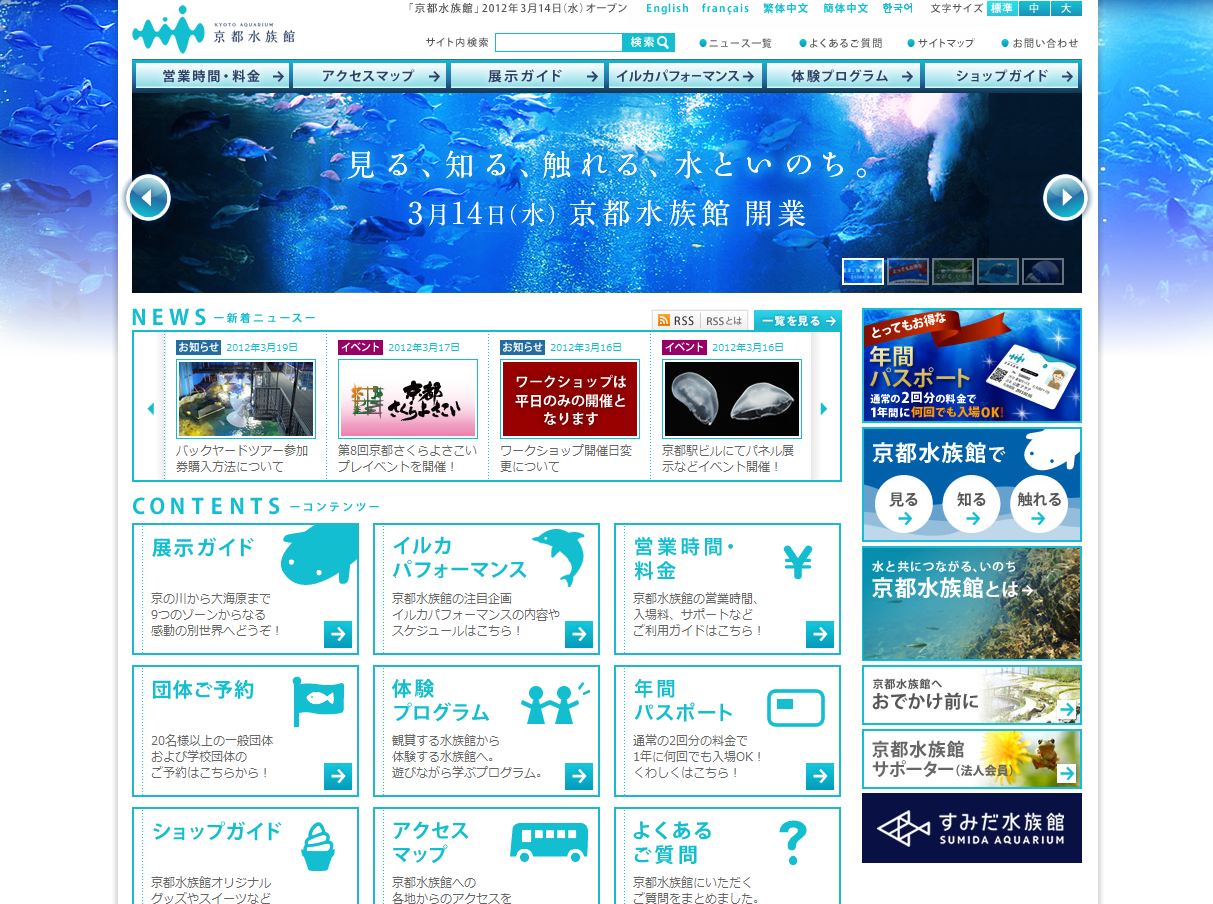The width and height of the screenshot is (1213, 904).
Task: Open 展示ガイド navigation menu
Action: [527, 76]
